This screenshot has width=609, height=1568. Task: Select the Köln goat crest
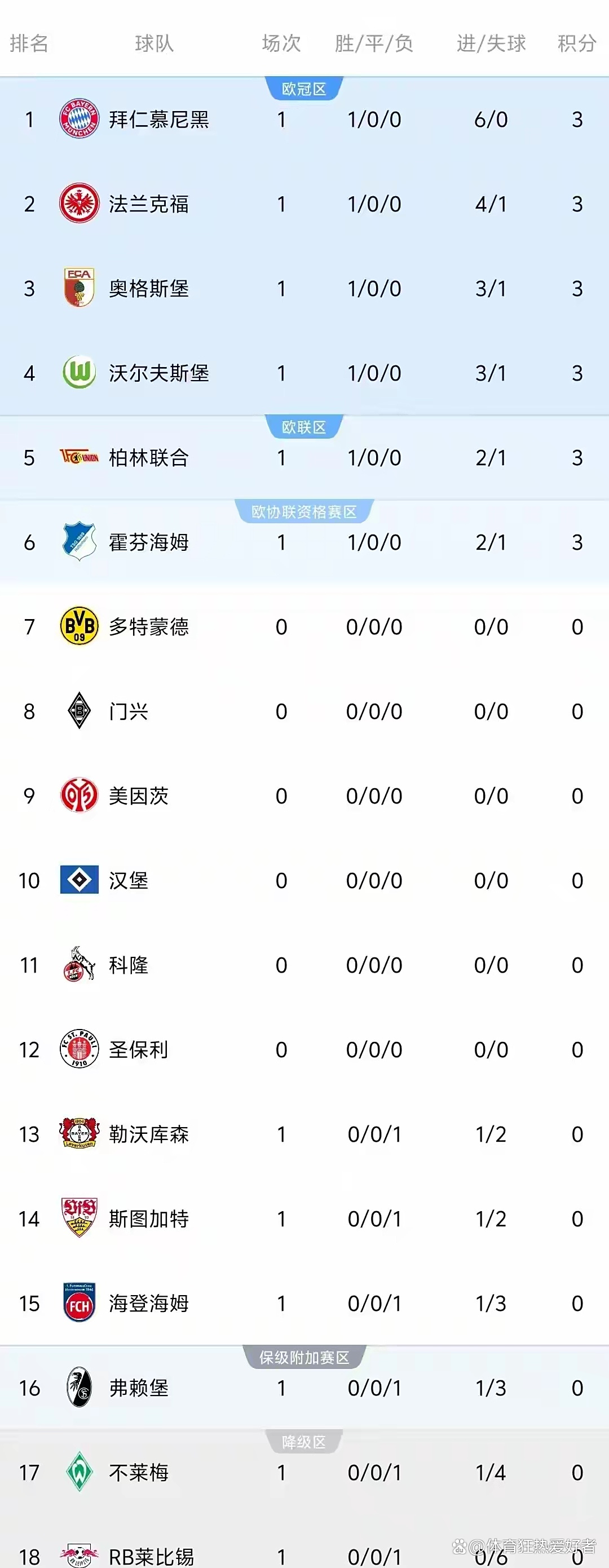click(x=79, y=964)
